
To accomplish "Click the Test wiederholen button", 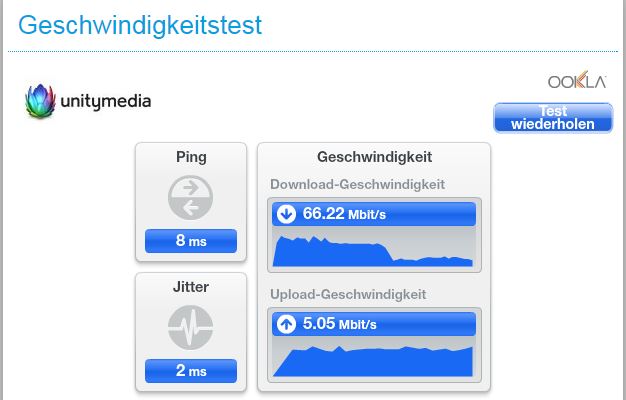I will pyautogui.click(x=553, y=118).
